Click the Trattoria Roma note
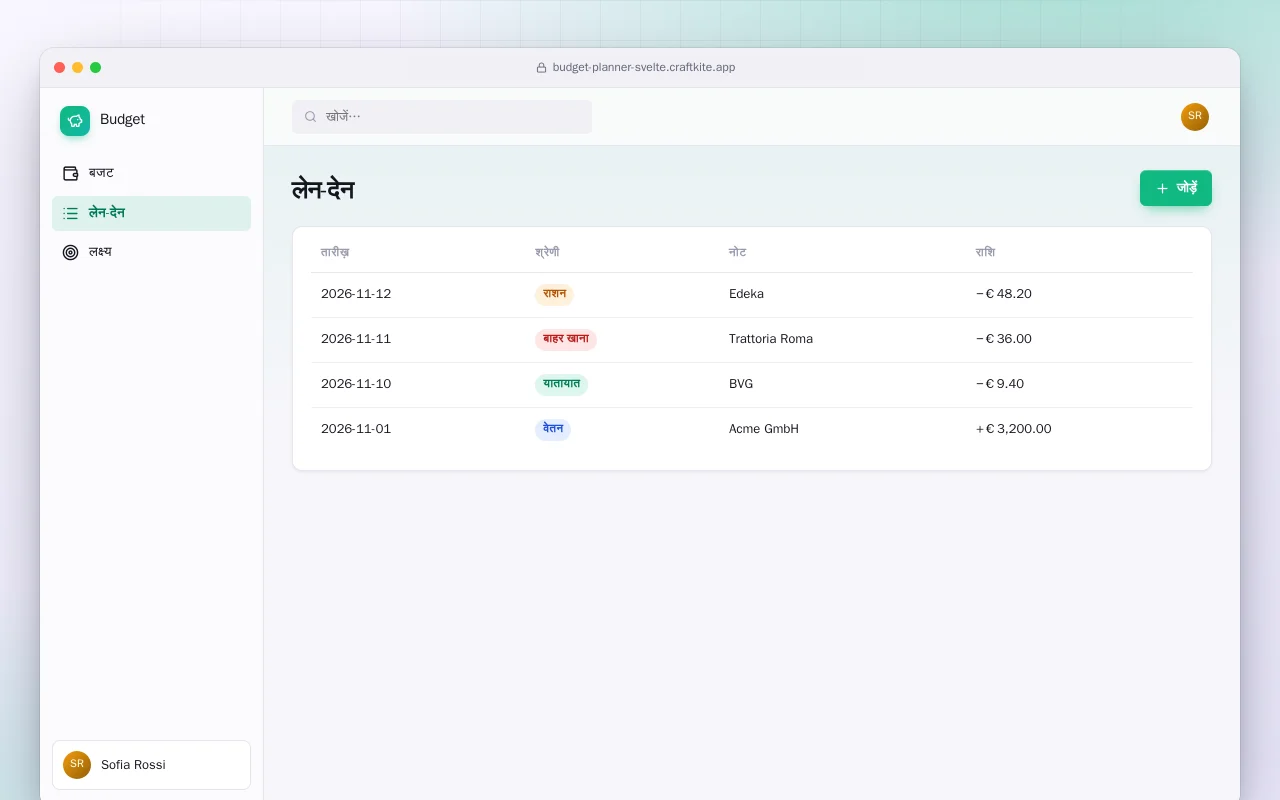This screenshot has width=1280, height=800. coord(771,339)
